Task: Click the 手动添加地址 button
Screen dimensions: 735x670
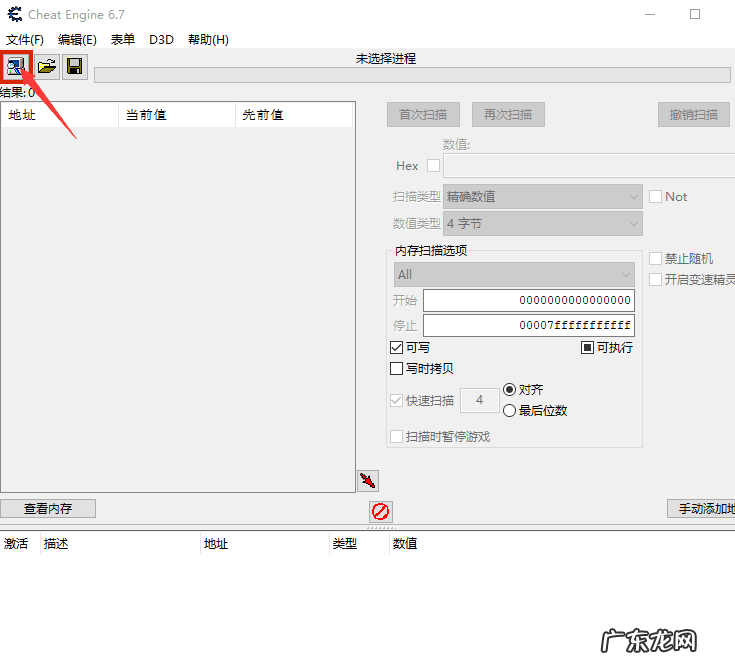Action: pos(701,509)
